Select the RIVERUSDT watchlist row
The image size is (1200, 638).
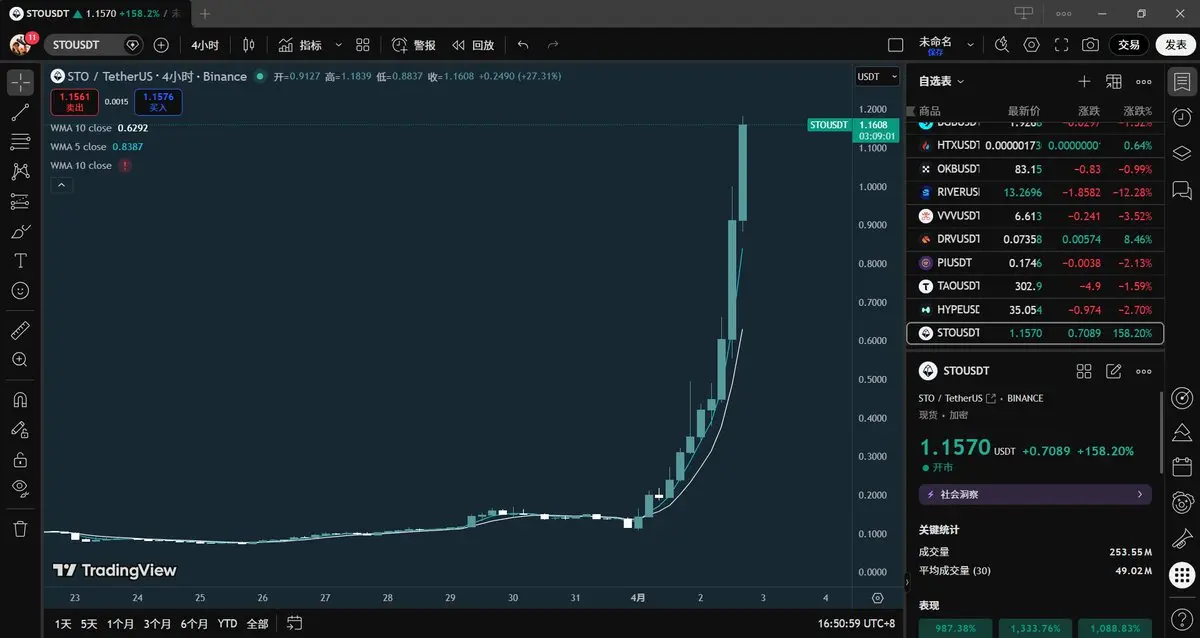(x=1035, y=192)
